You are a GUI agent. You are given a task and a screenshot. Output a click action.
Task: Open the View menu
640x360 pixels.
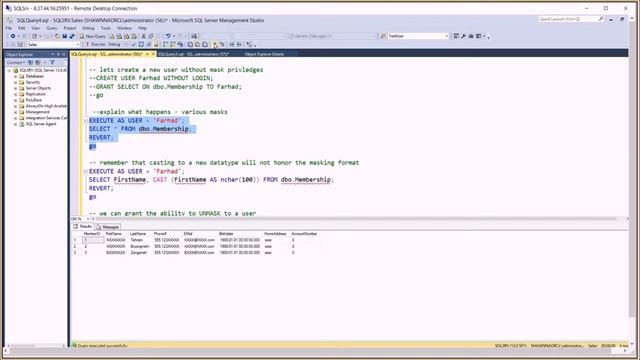point(36,28)
